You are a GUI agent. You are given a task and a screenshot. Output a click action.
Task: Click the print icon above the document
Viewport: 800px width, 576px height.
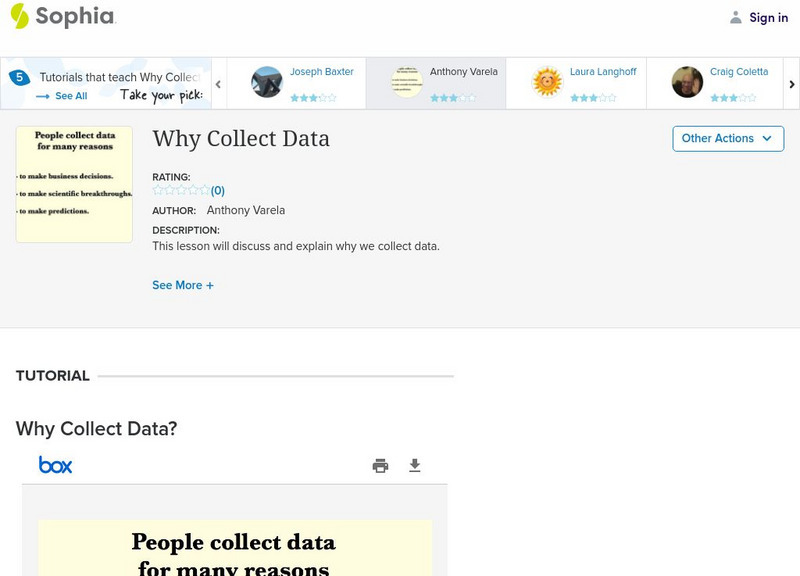[x=380, y=464]
